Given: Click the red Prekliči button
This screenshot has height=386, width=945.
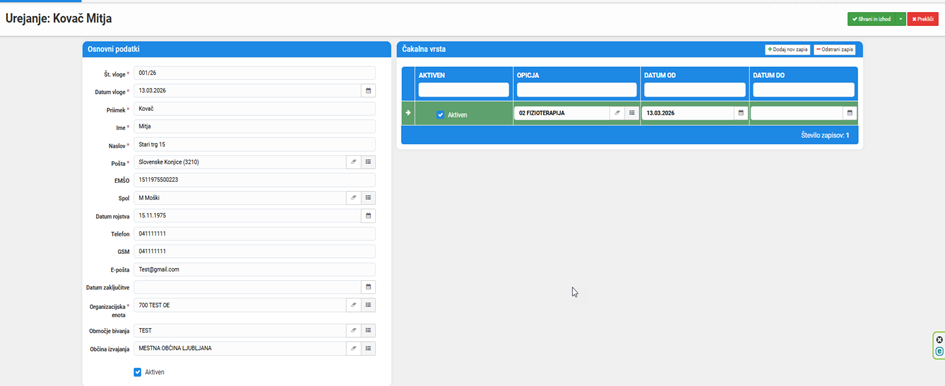Looking at the screenshot, I should tap(923, 19).
